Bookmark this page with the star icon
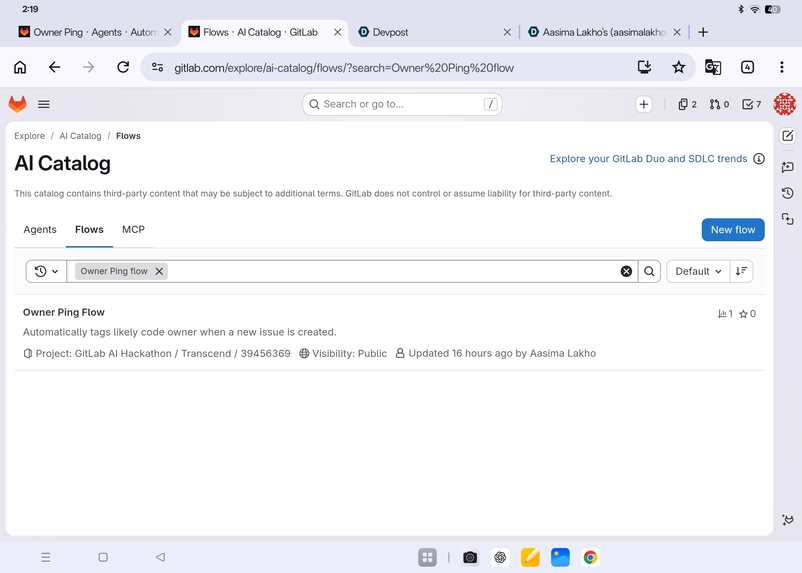The image size is (802, 573). (679, 67)
